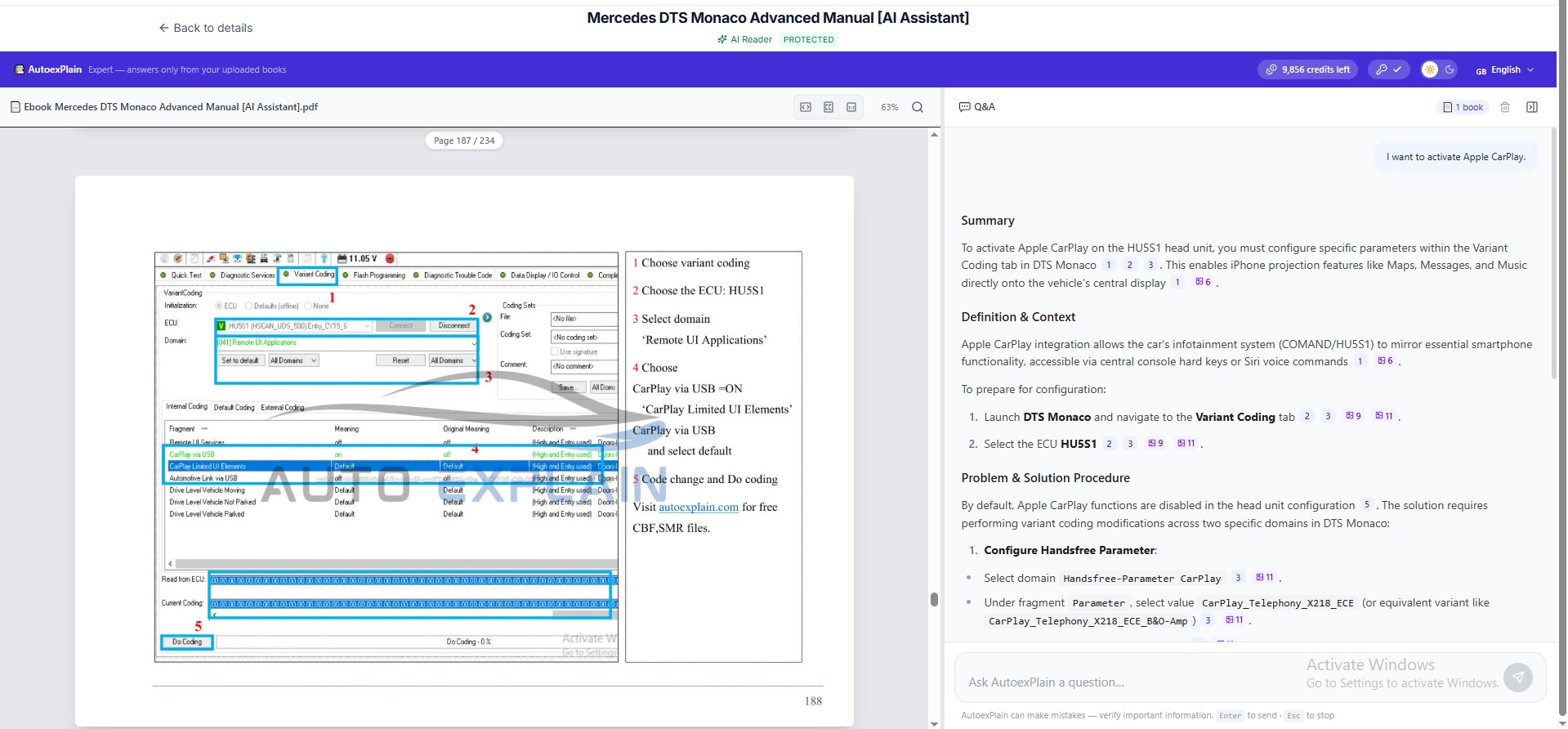
Task: Open the English language dropdown
Action: pyautogui.click(x=1505, y=69)
